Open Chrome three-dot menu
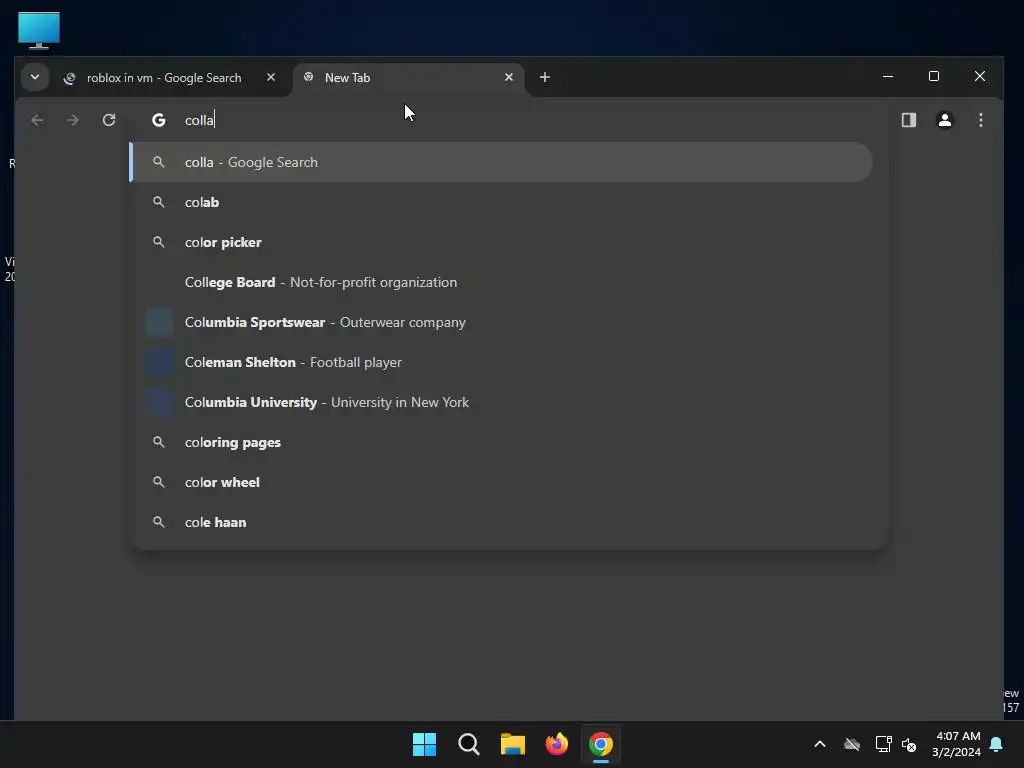The height and width of the screenshot is (768, 1024). pos(980,120)
